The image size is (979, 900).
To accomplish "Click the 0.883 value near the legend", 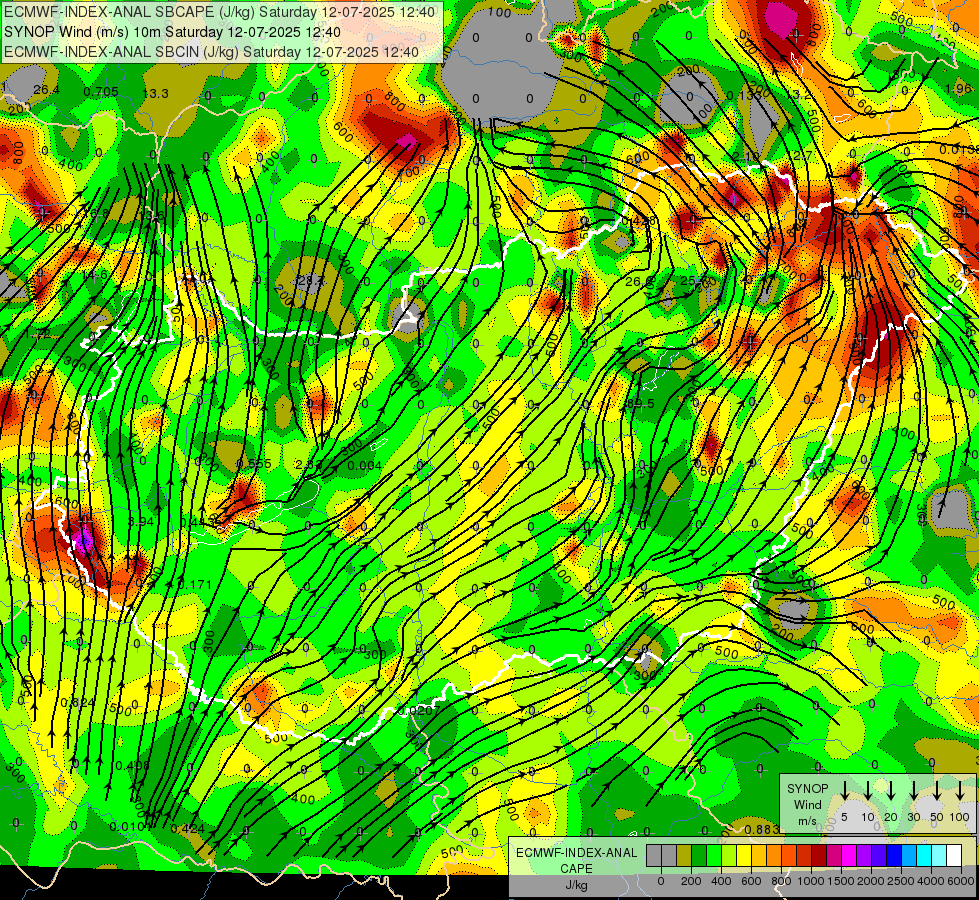I will tap(762, 829).
